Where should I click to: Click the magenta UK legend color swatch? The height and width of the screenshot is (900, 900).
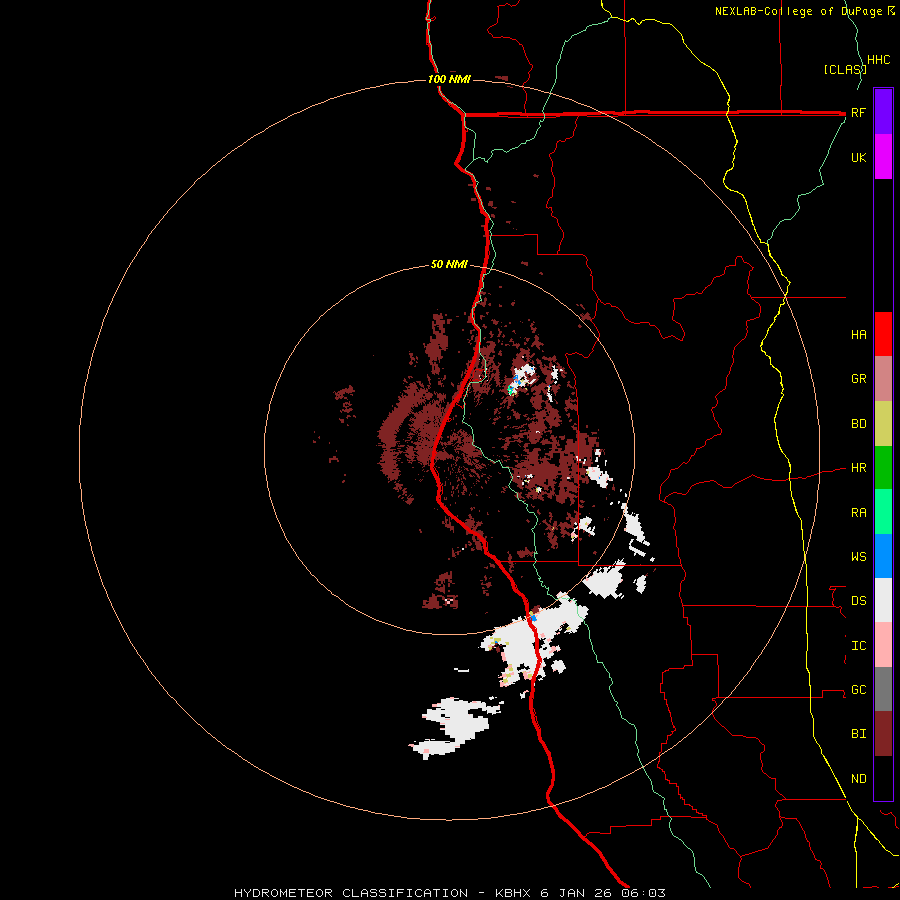tap(883, 157)
